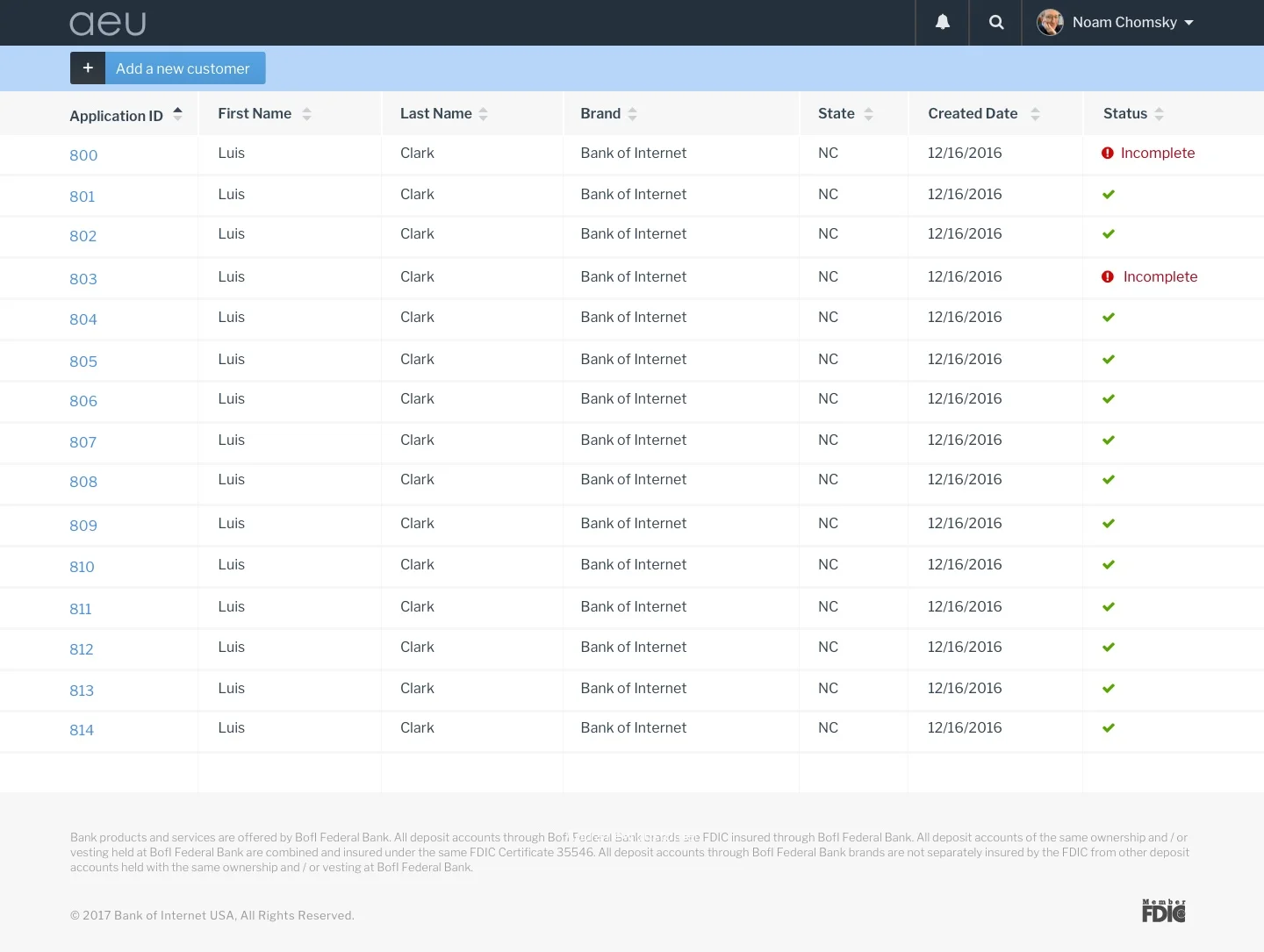Screen dimensions: 1264x952
Task: Click Noam Chomsky's avatar picture
Action: (1050, 22)
